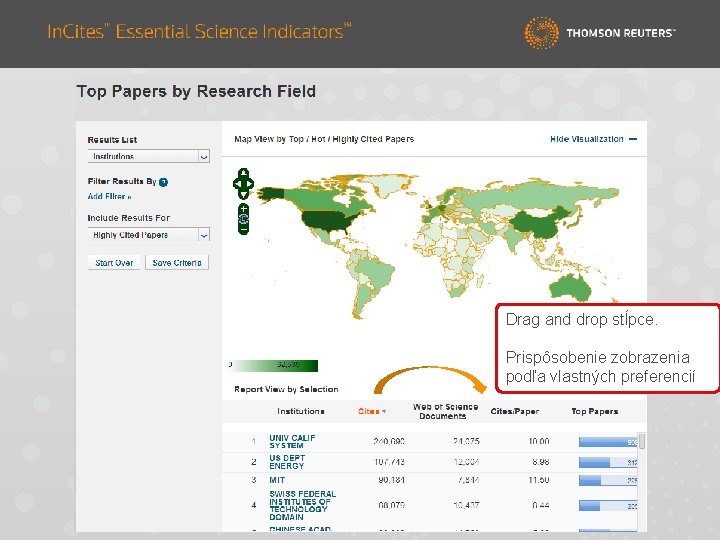The image size is (720, 540).
Task: Open the Highly Cited Papers dropdown
Action: (148, 235)
